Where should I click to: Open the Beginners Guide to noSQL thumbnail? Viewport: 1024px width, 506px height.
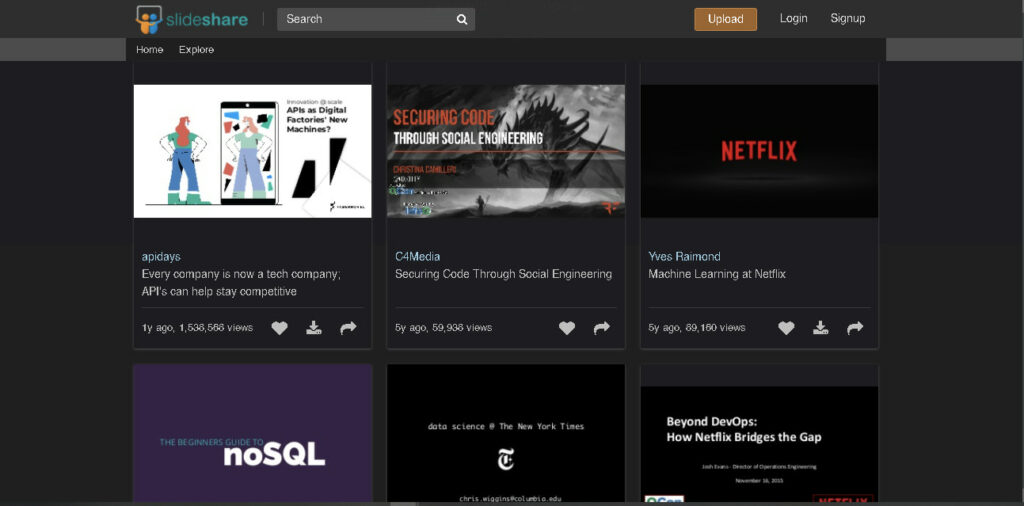(x=253, y=434)
